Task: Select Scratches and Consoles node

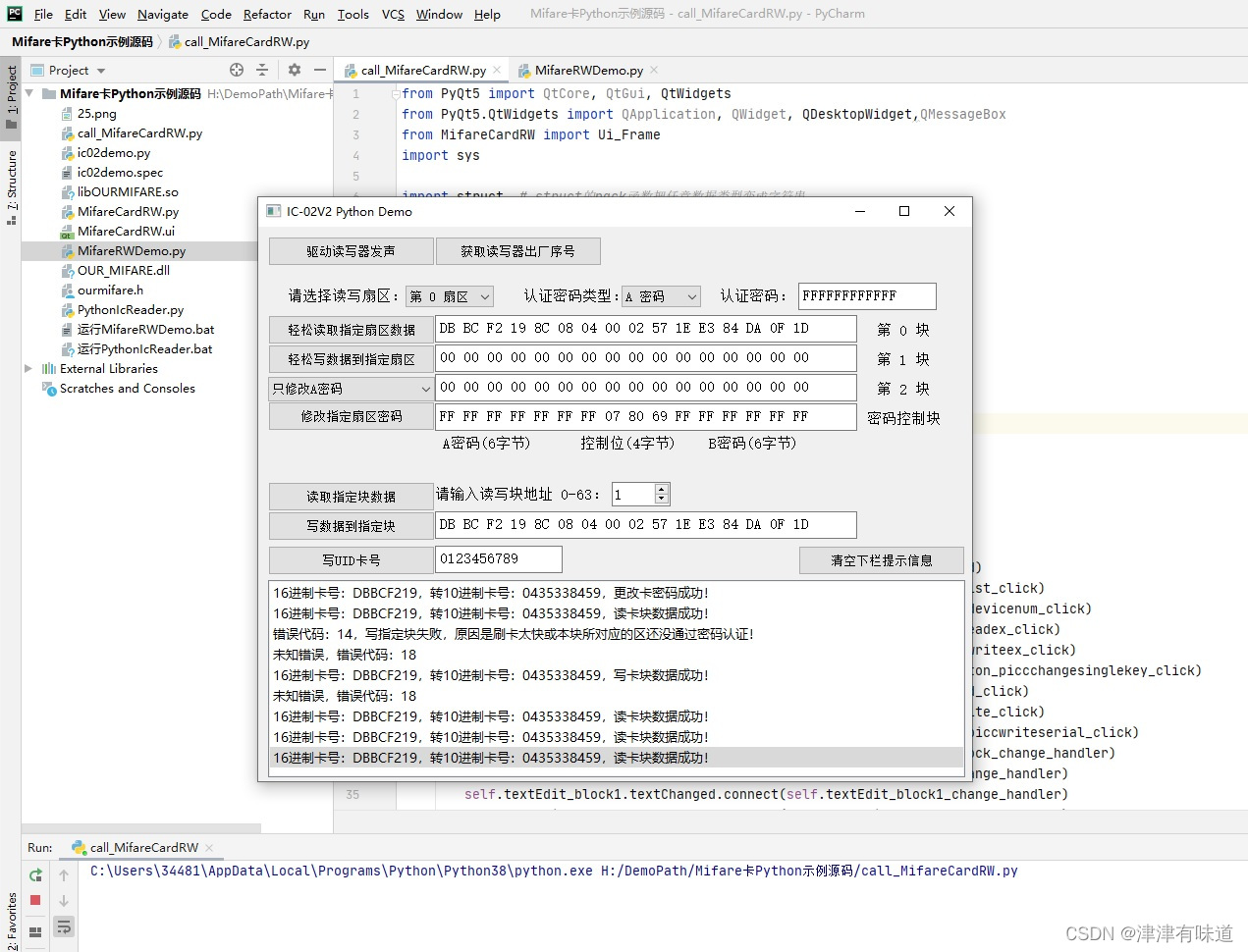Action: 128,388
